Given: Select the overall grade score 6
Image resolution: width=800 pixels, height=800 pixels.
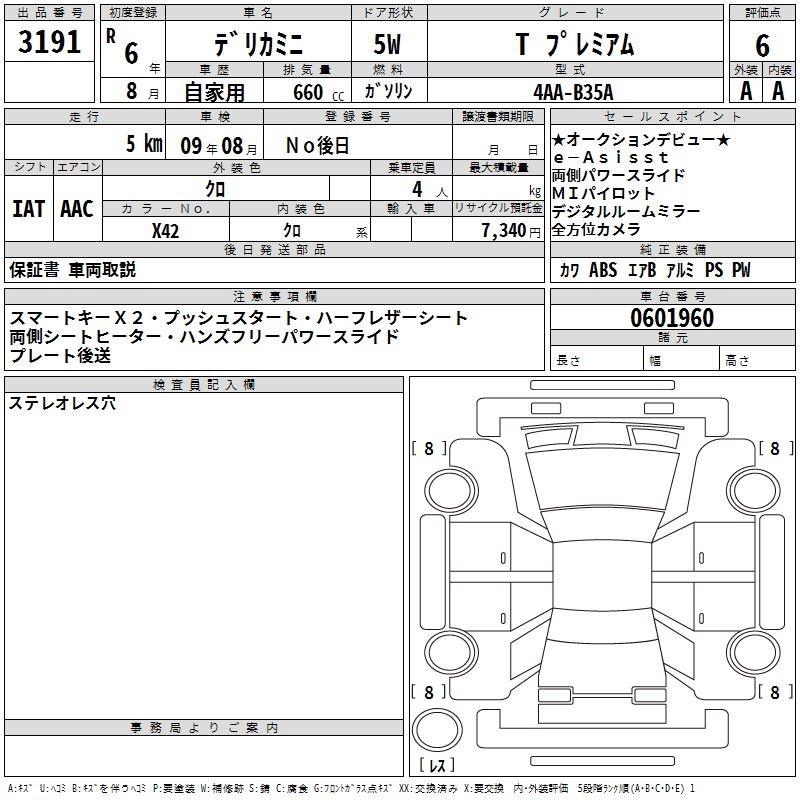Looking at the screenshot, I should click(x=762, y=45).
